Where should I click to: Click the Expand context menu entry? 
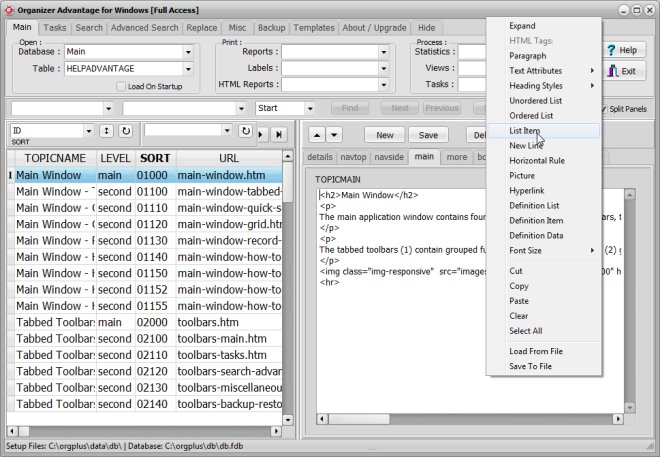coord(544,26)
